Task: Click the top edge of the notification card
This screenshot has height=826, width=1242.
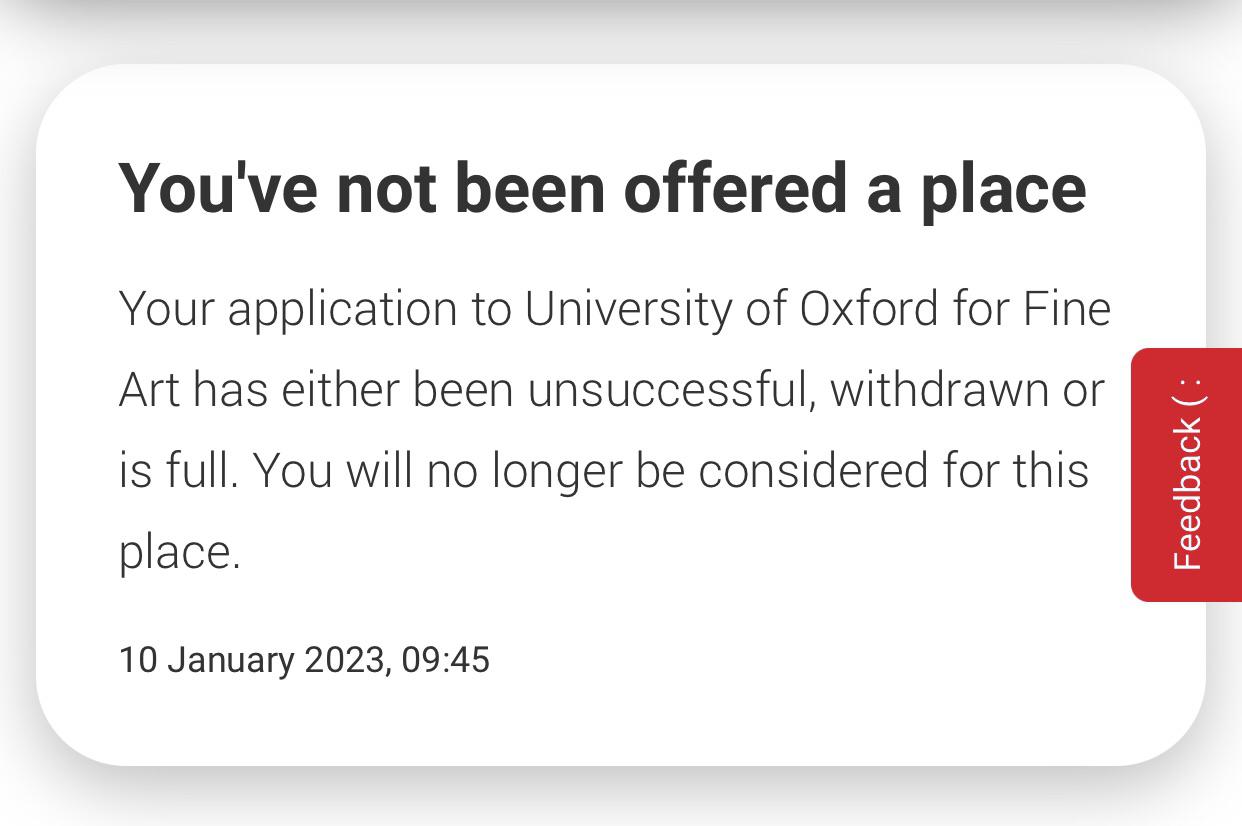Action: [620, 67]
